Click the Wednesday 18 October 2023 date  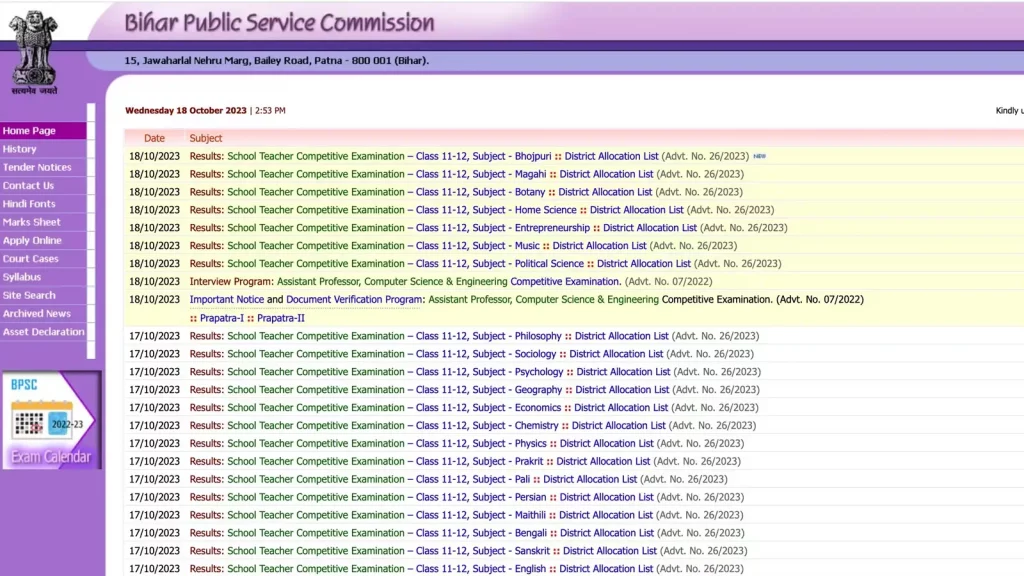(186, 110)
